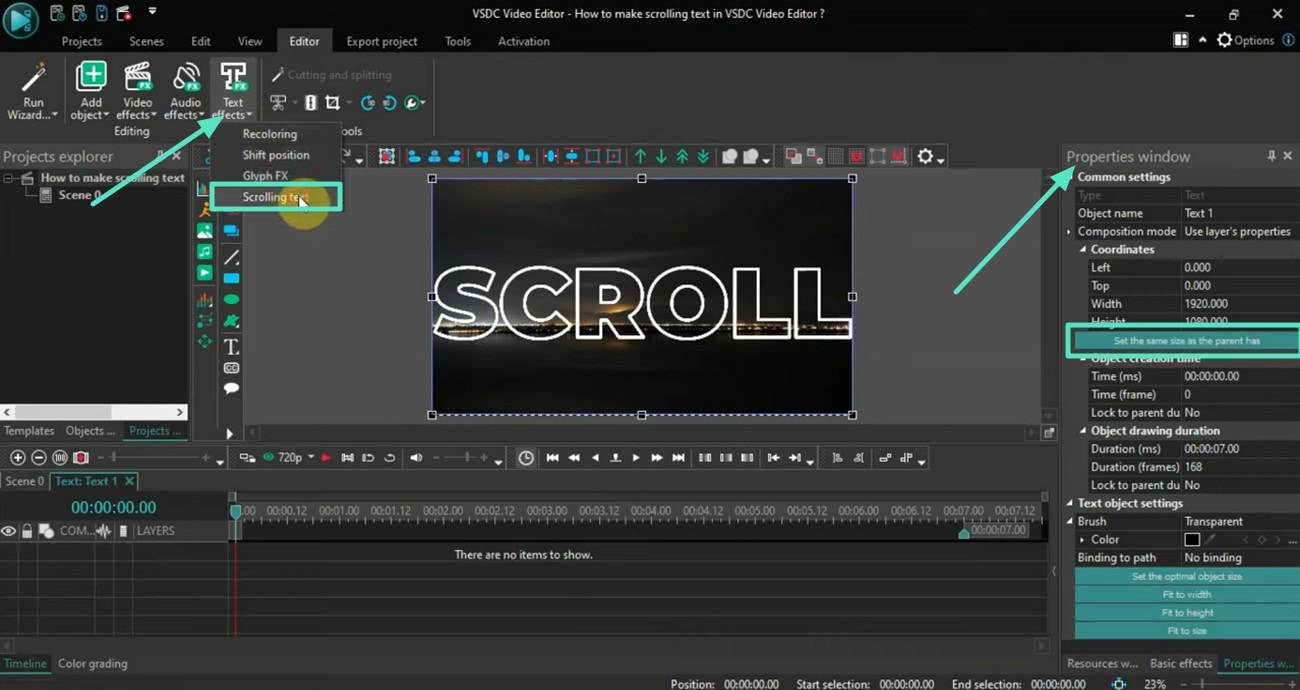Open the 720p preview quality dropdown

[311, 458]
